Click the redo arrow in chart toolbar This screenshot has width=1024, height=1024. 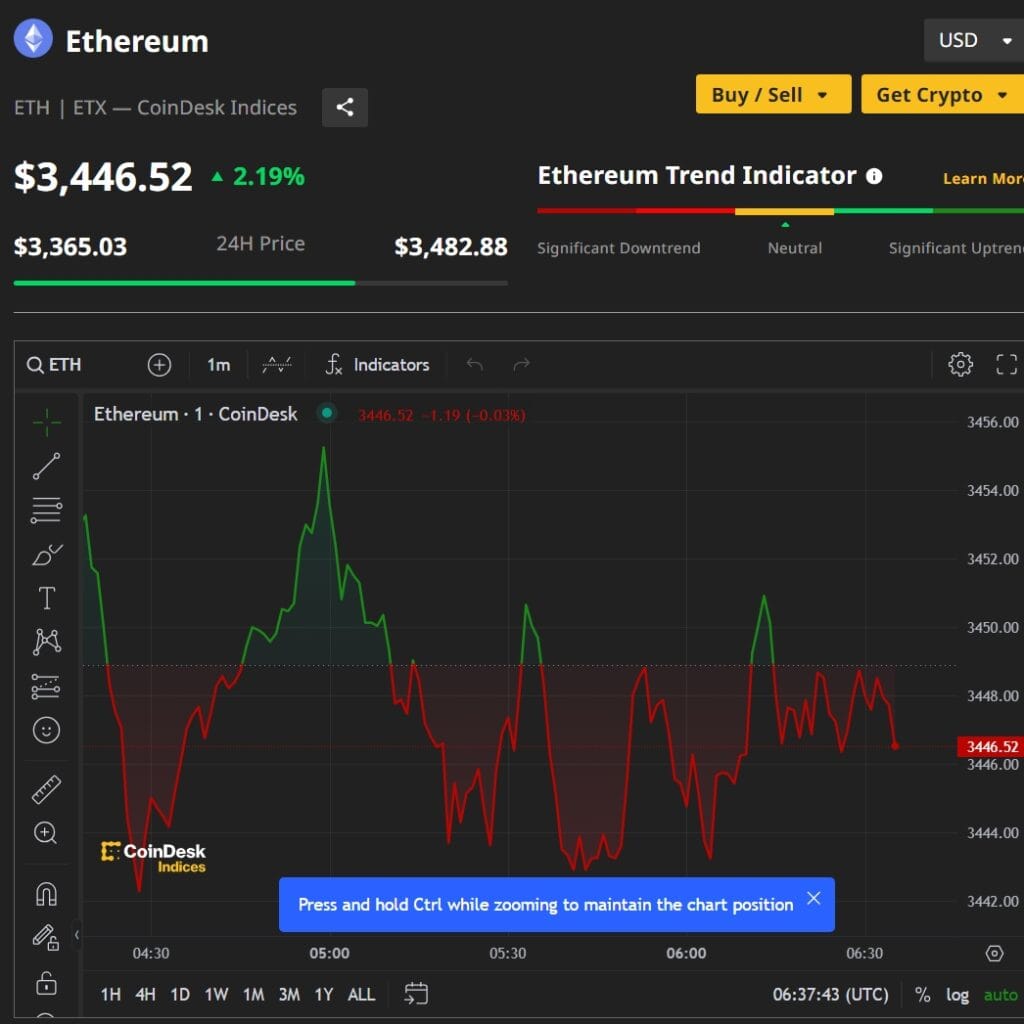pyautogui.click(x=522, y=364)
